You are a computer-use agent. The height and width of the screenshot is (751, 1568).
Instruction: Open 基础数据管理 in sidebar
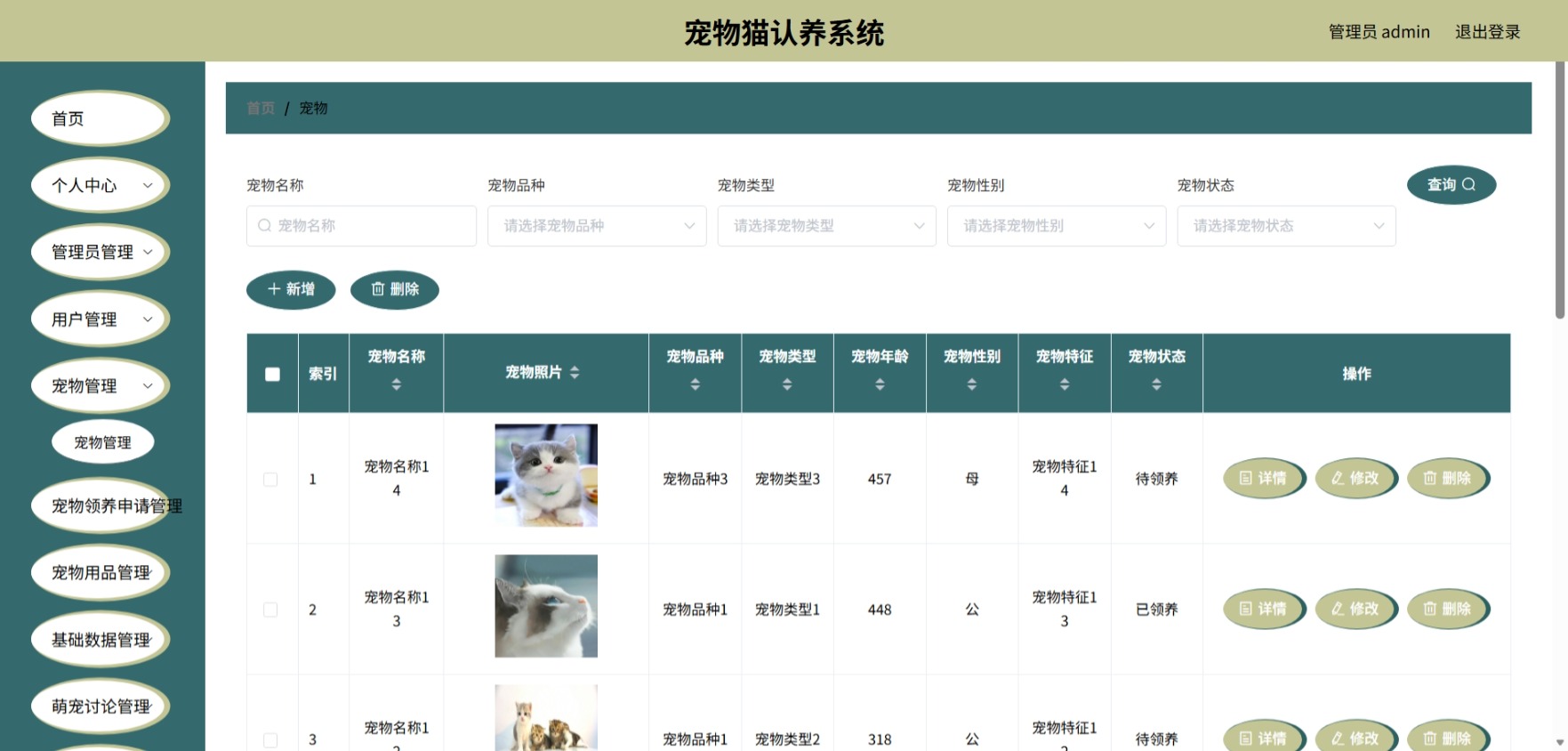[x=101, y=639]
